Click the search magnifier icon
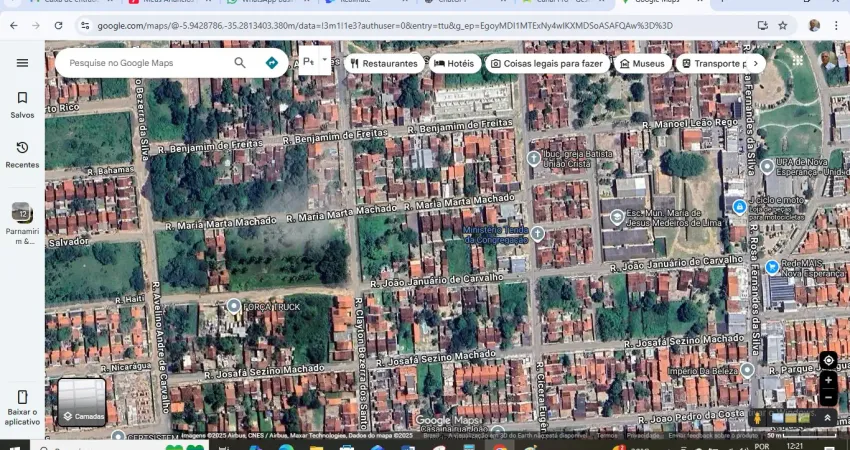The image size is (850, 450). 240,63
